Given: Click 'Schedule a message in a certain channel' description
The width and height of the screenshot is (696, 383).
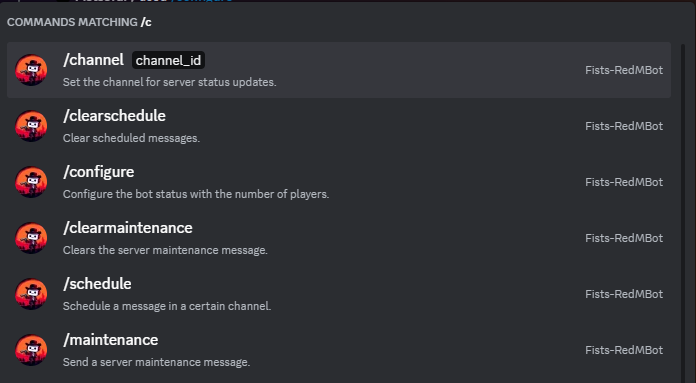Looking at the screenshot, I should (x=167, y=306).
